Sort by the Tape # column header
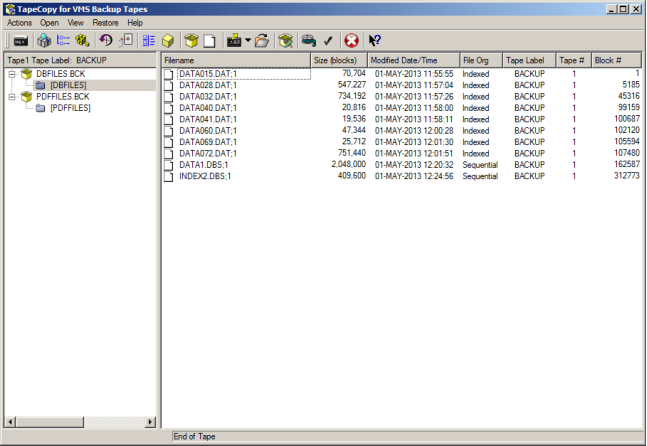The height and width of the screenshot is (446, 647). click(574, 60)
